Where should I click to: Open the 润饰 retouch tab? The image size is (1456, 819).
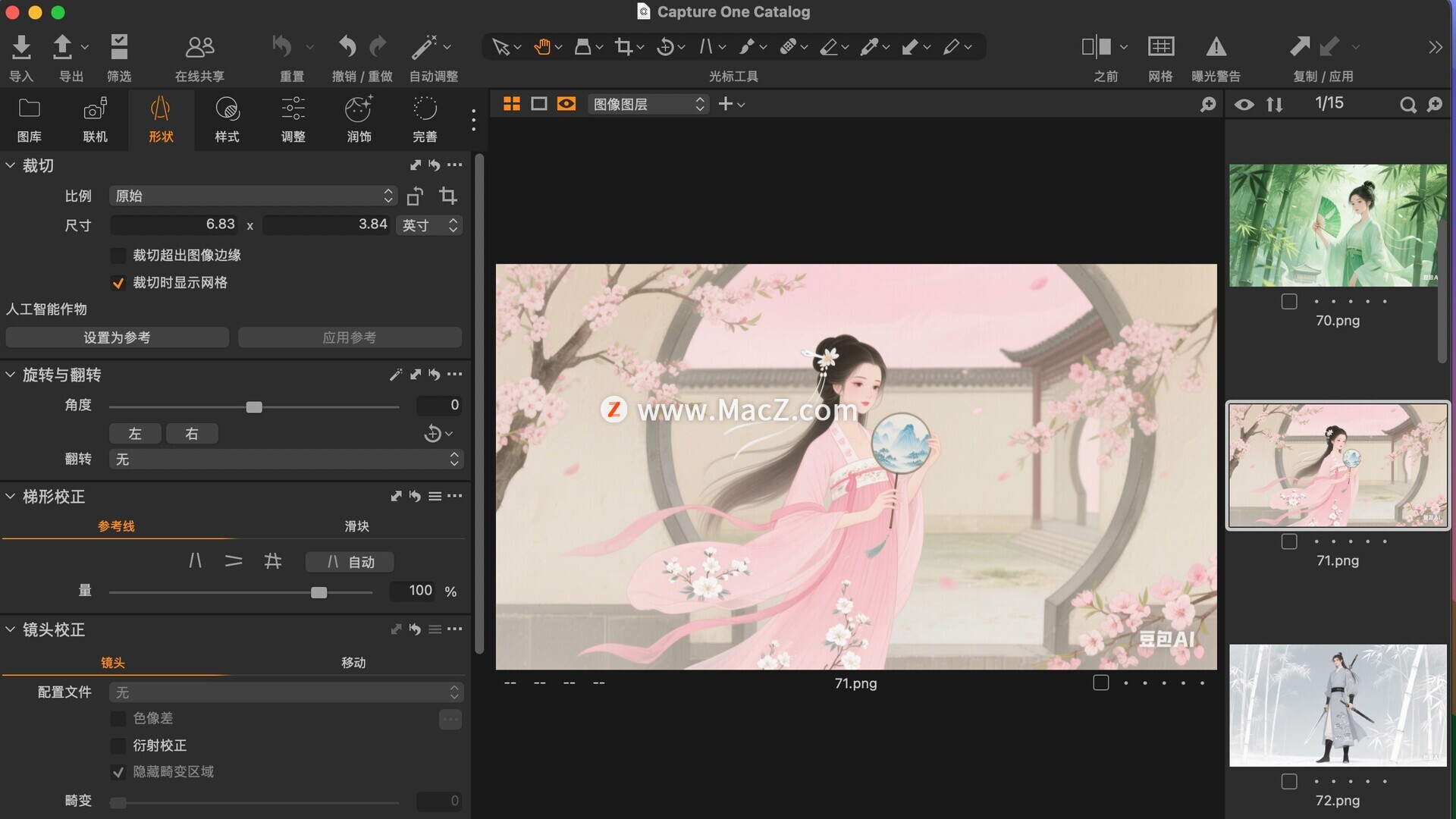(x=359, y=120)
